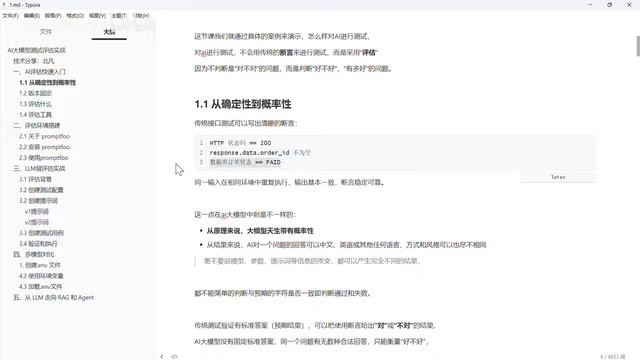
Task: Jump to 1.2 版本固定 section
Action: coord(36,93)
